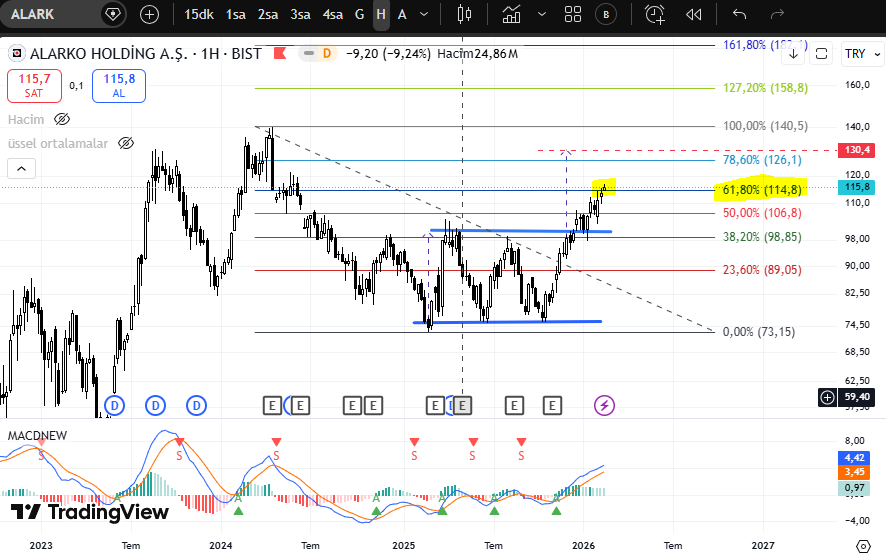
Task: Click the 115,8 current price label
Action: pos(857,187)
